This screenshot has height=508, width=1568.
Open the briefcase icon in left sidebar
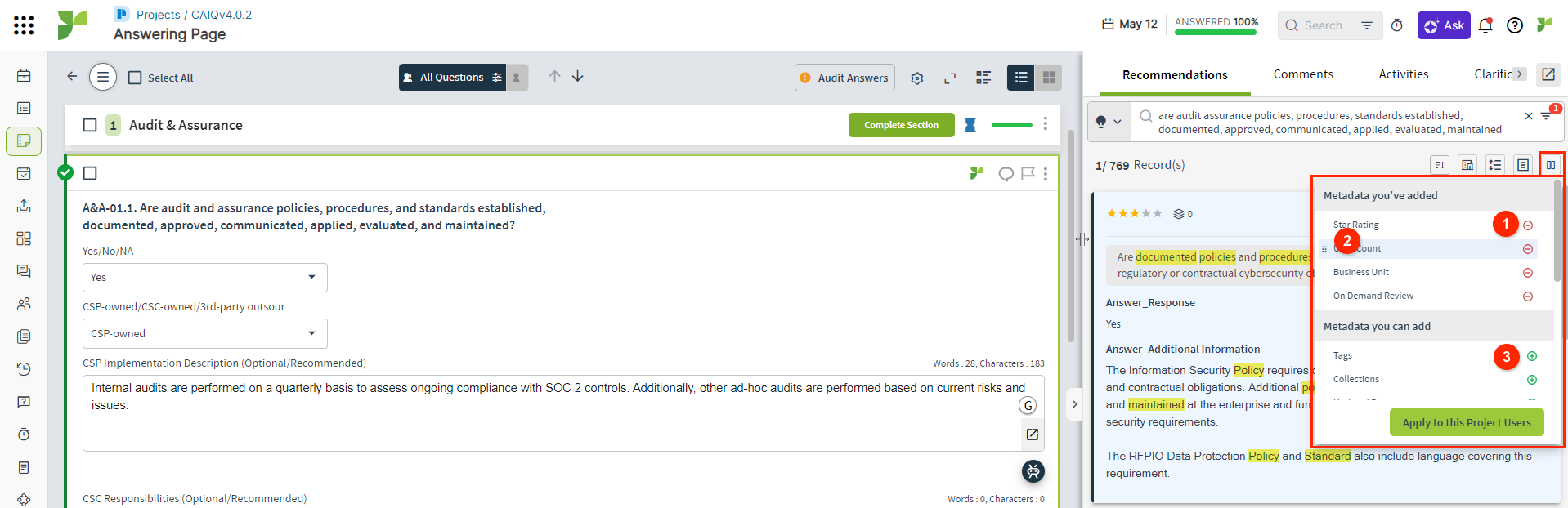24,75
